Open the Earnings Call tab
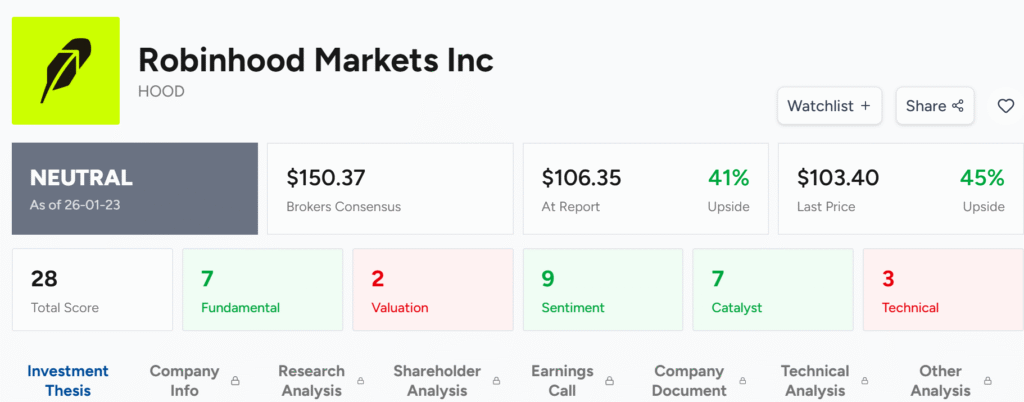The width and height of the screenshot is (1024, 402). [562, 380]
